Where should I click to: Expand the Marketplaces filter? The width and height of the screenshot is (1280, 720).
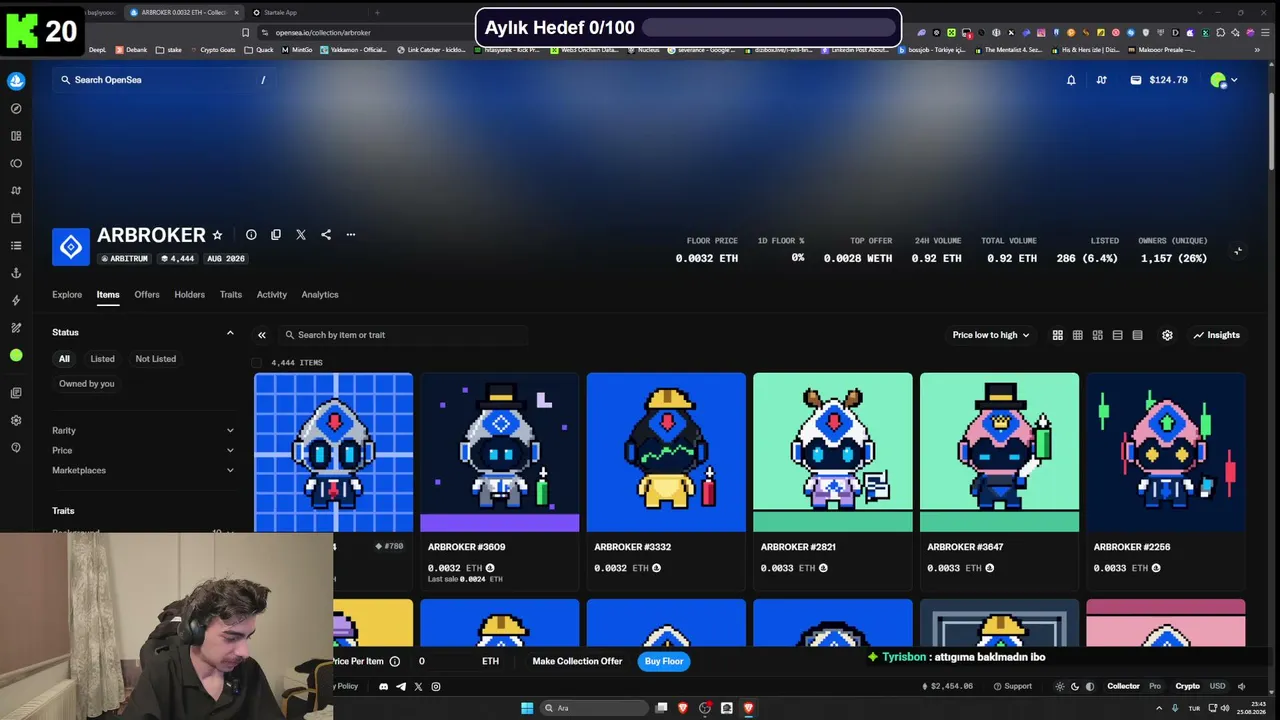(143, 470)
